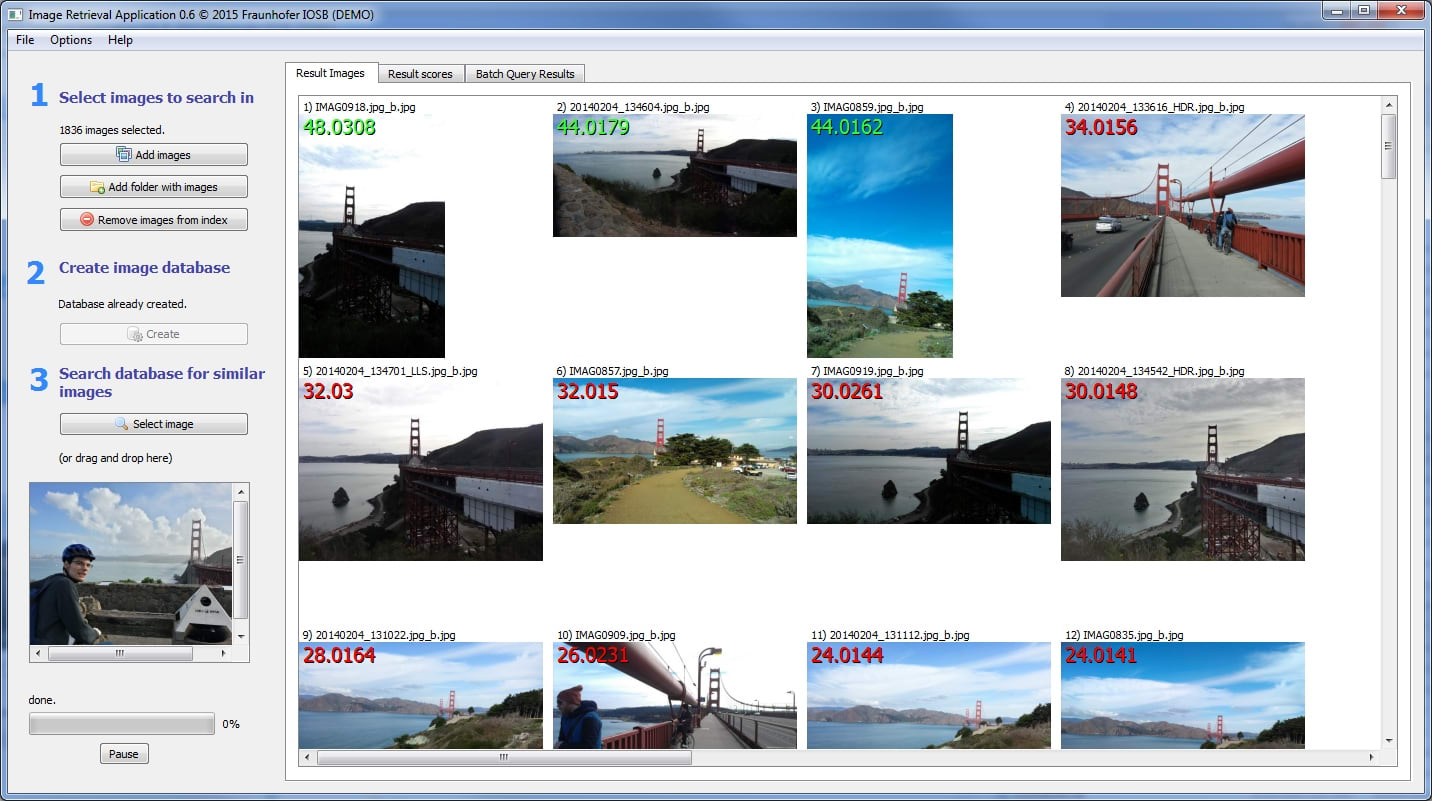The height and width of the screenshot is (801, 1432).
Task: Click the score 26.0231 label
Action: coord(593,655)
